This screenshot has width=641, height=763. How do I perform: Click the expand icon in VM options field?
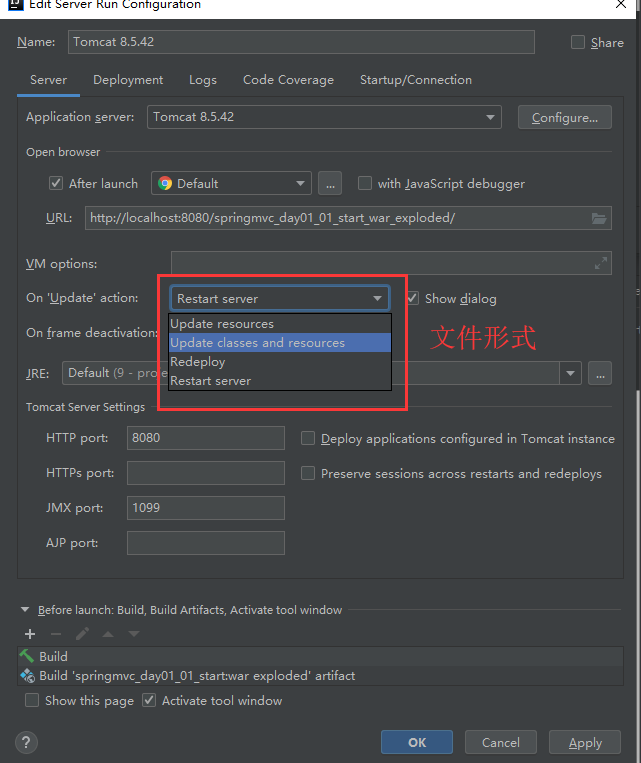click(601, 263)
